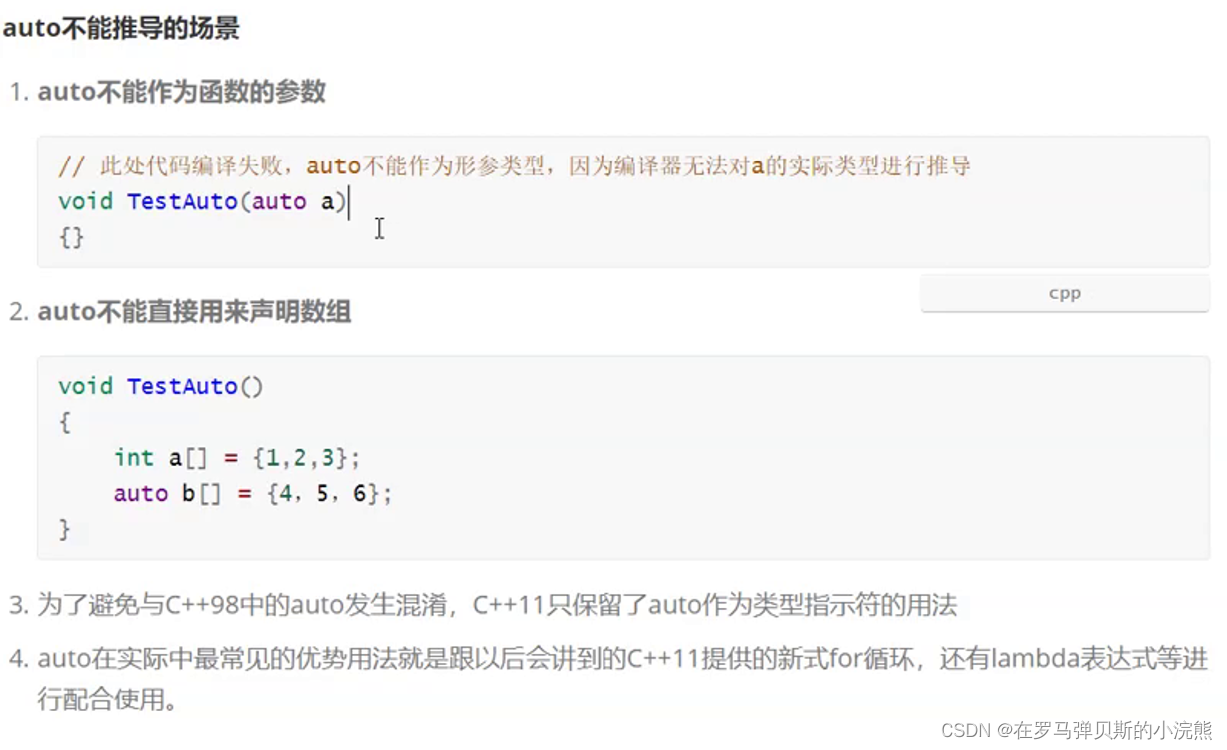Click the comment line in first code block
The height and width of the screenshot is (750, 1227).
point(514,167)
